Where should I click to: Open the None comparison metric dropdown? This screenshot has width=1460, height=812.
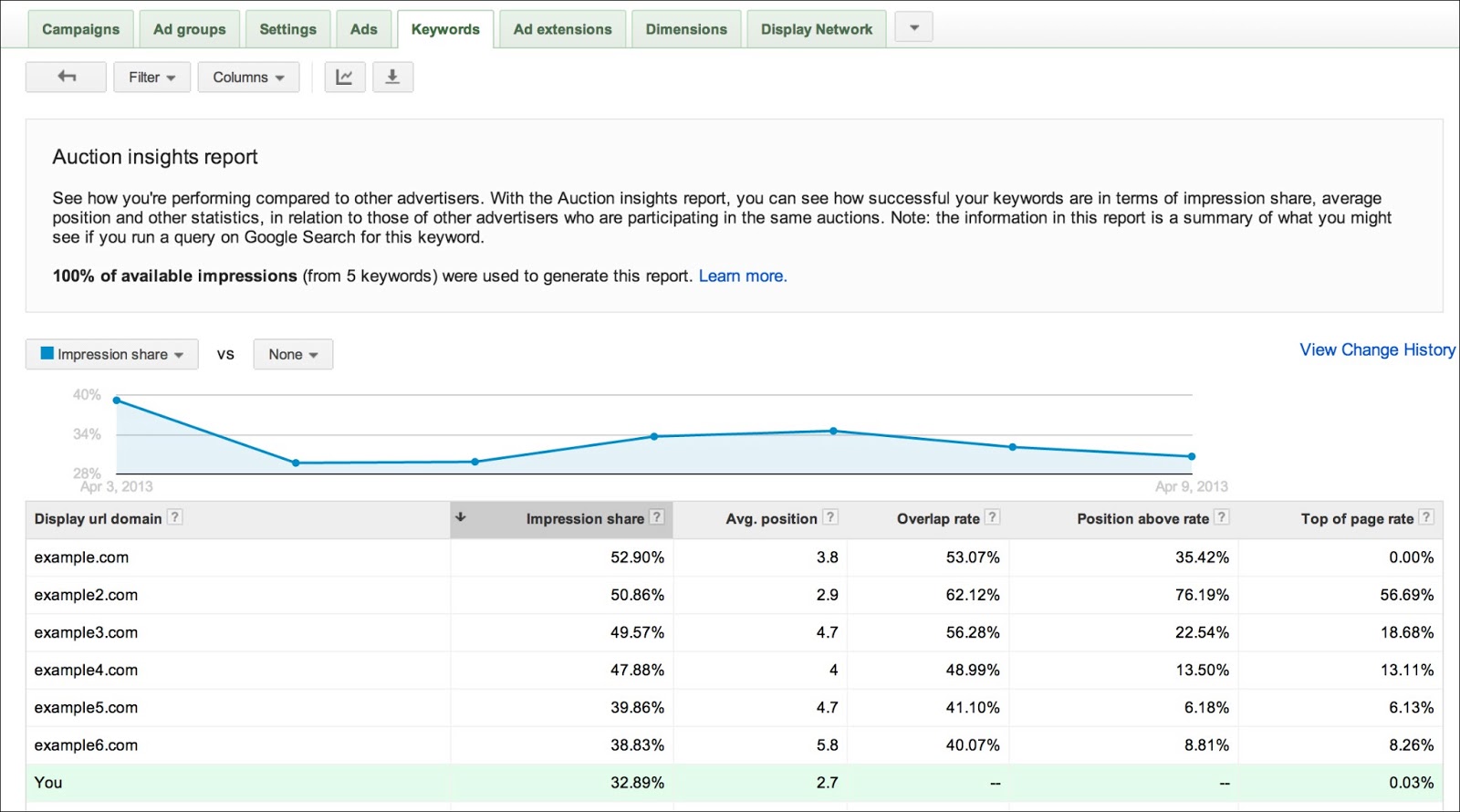coord(293,354)
